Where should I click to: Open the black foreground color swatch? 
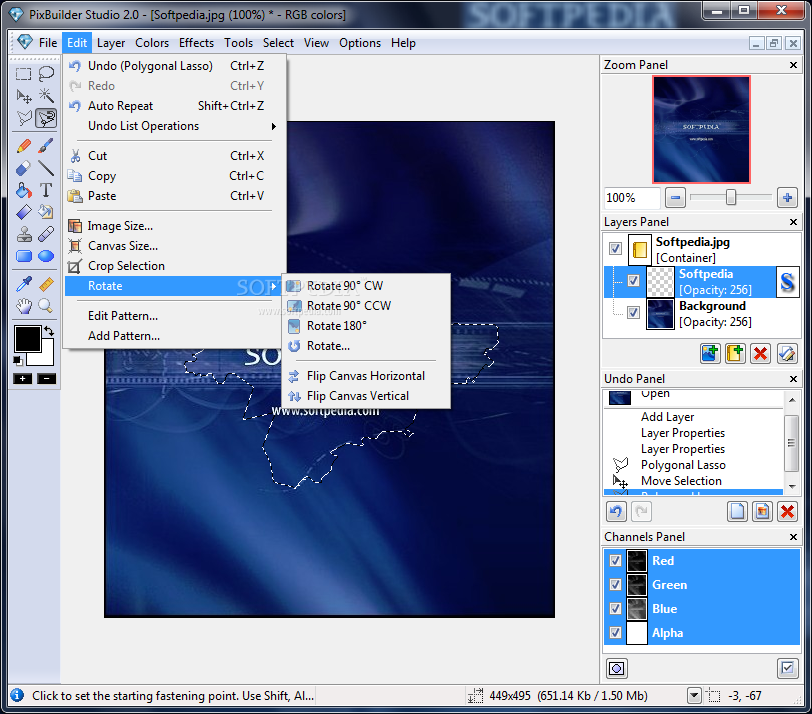click(27, 339)
